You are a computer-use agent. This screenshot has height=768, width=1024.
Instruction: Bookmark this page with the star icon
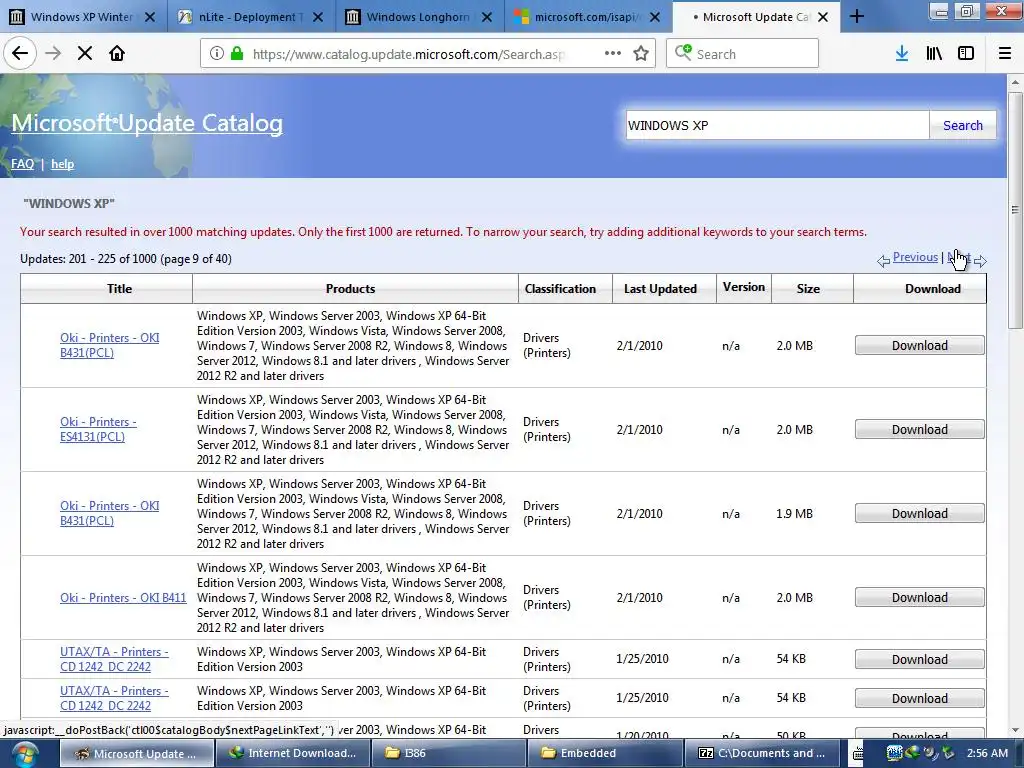point(641,54)
